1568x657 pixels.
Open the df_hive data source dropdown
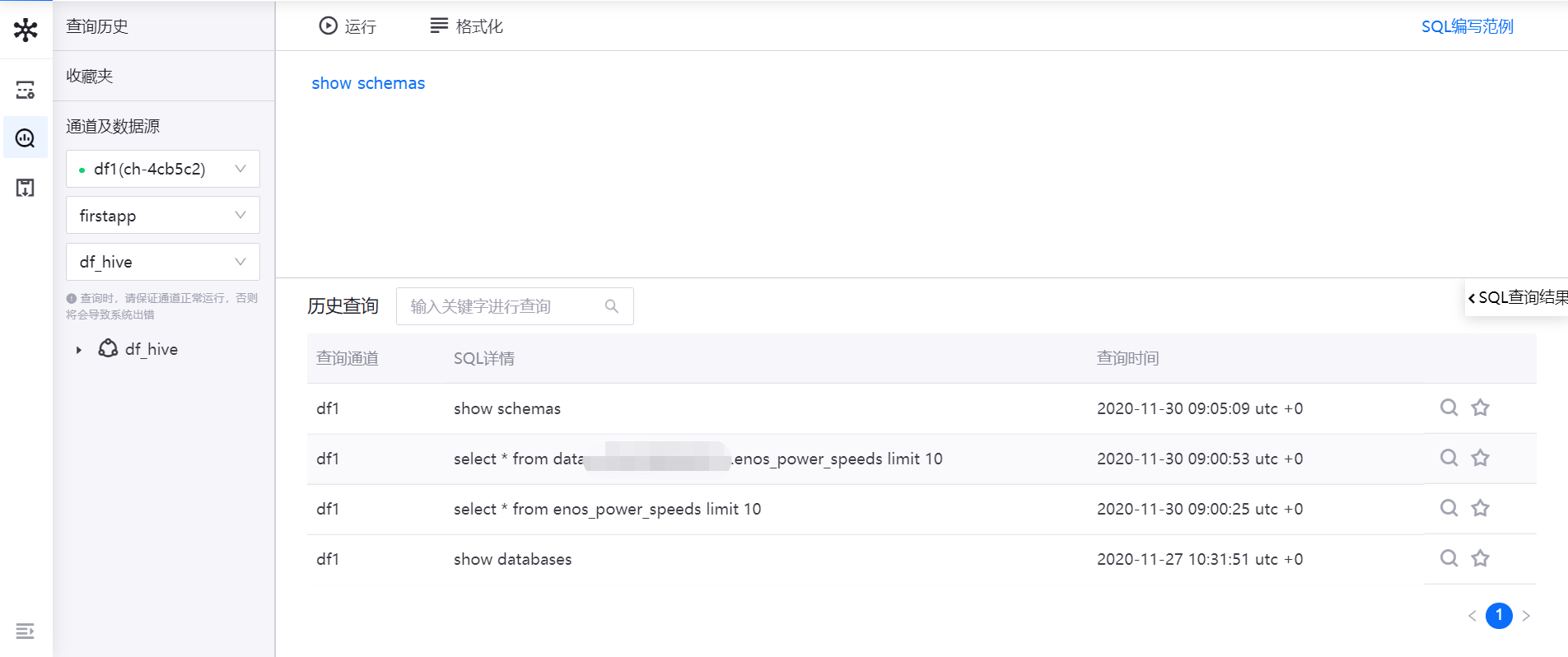163,262
